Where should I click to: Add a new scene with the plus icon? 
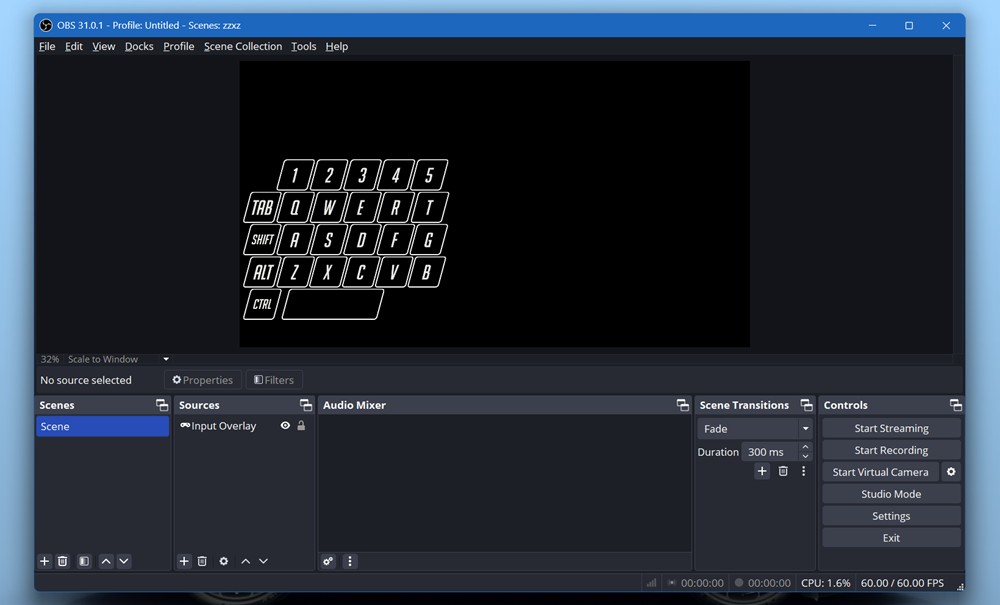tap(43, 561)
